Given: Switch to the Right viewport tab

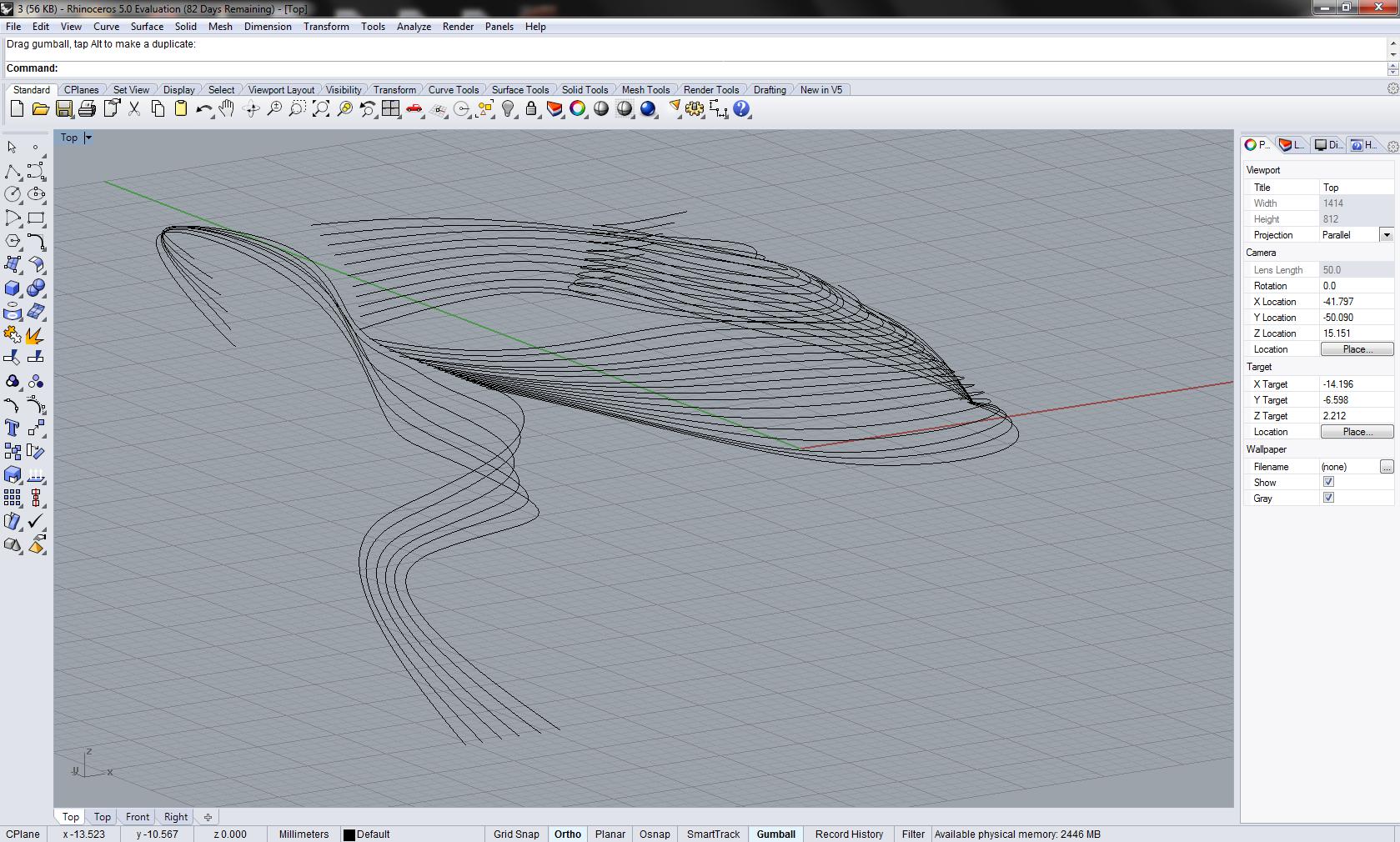Looking at the screenshot, I should point(176,817).
